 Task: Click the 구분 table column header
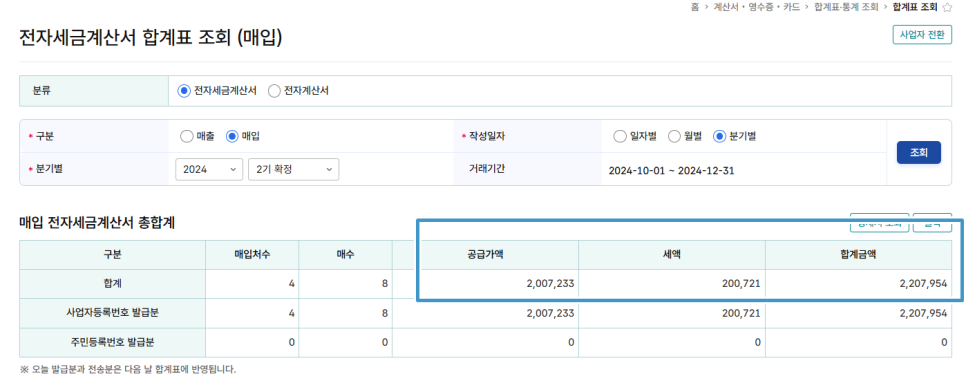coord(112,255)
